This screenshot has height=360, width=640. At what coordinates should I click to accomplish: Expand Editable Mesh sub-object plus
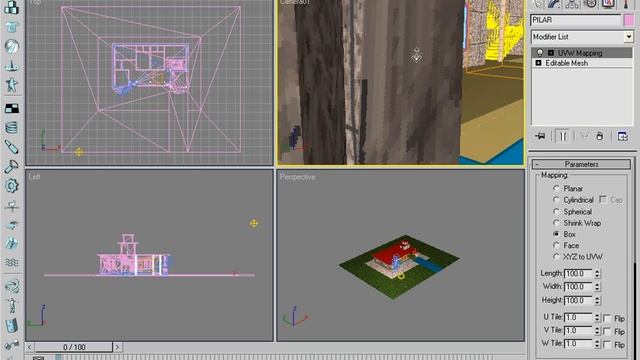coord(538,63)
